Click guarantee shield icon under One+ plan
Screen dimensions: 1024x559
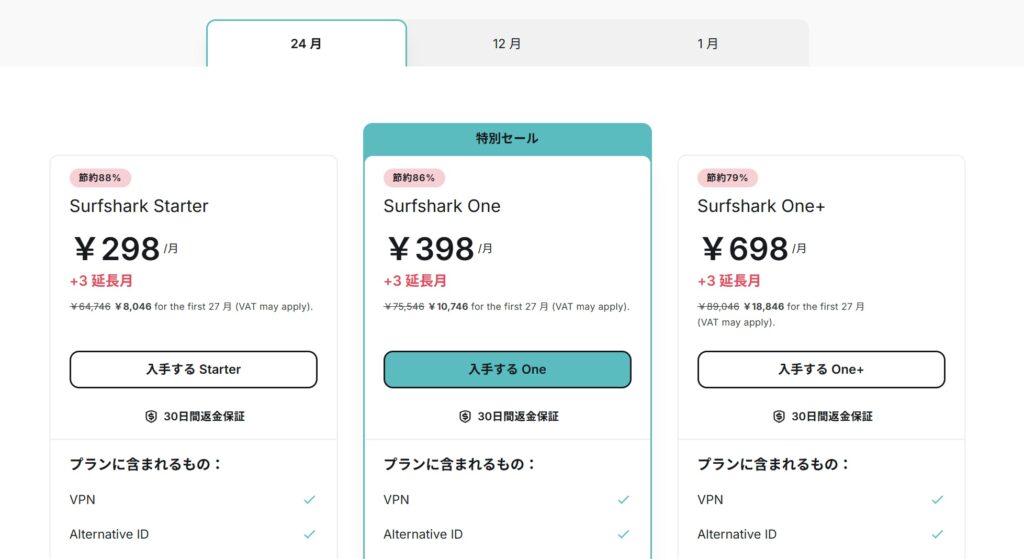779,416
